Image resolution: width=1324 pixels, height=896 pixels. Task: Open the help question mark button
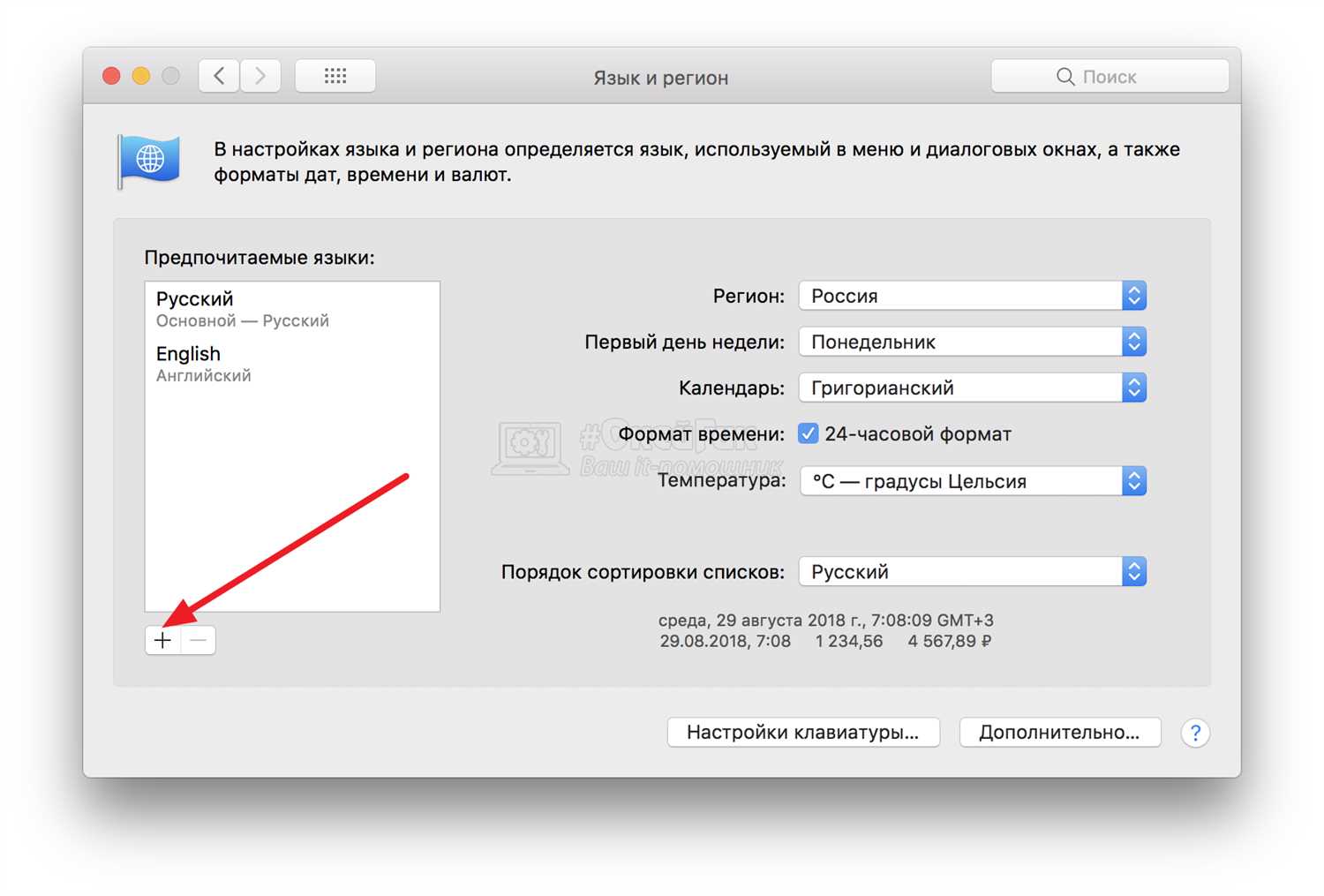click(x=1195, y=733)
